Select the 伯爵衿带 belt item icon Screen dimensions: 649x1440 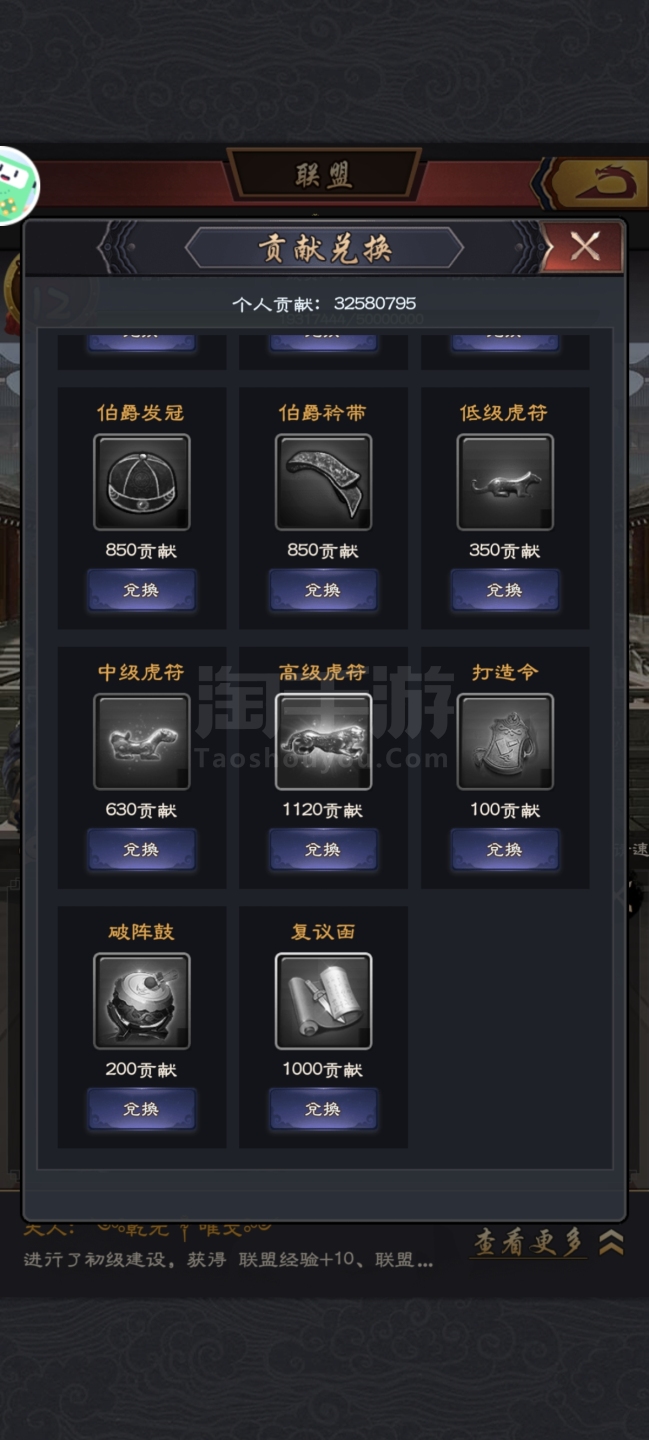click(323, 482)
